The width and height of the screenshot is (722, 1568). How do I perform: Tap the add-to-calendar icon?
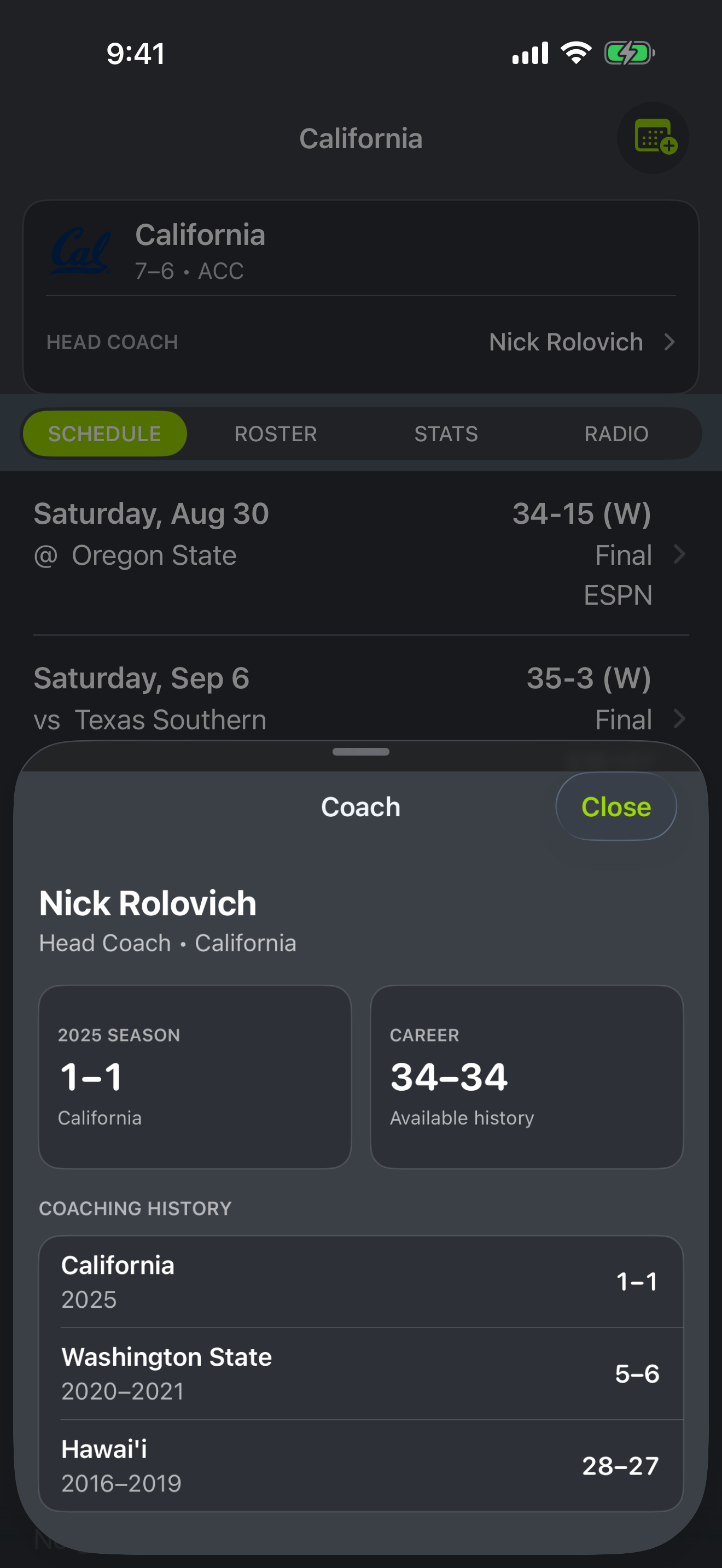coord(653,138)
